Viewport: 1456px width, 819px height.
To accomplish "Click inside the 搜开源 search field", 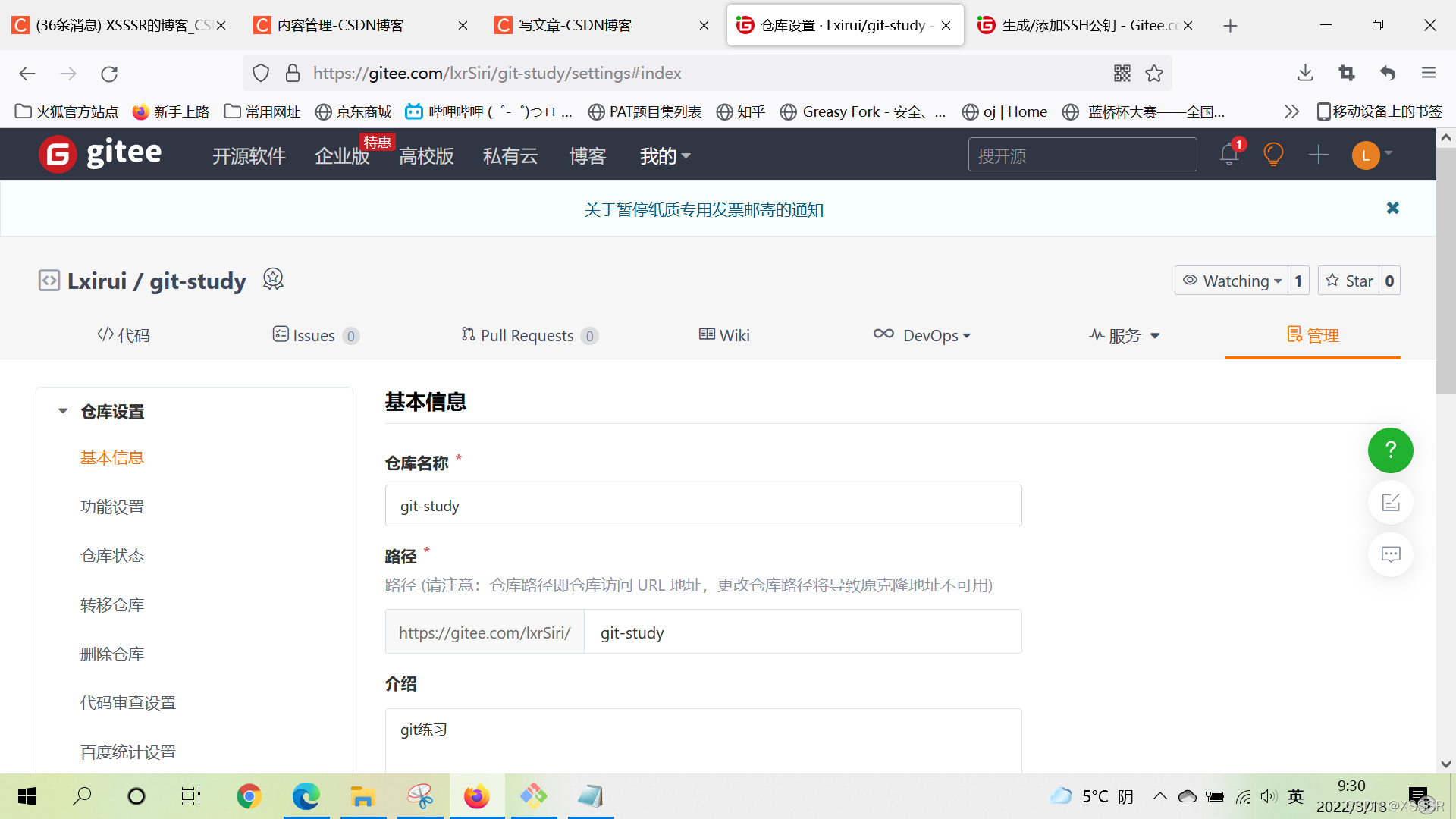I will point(1082,155).
